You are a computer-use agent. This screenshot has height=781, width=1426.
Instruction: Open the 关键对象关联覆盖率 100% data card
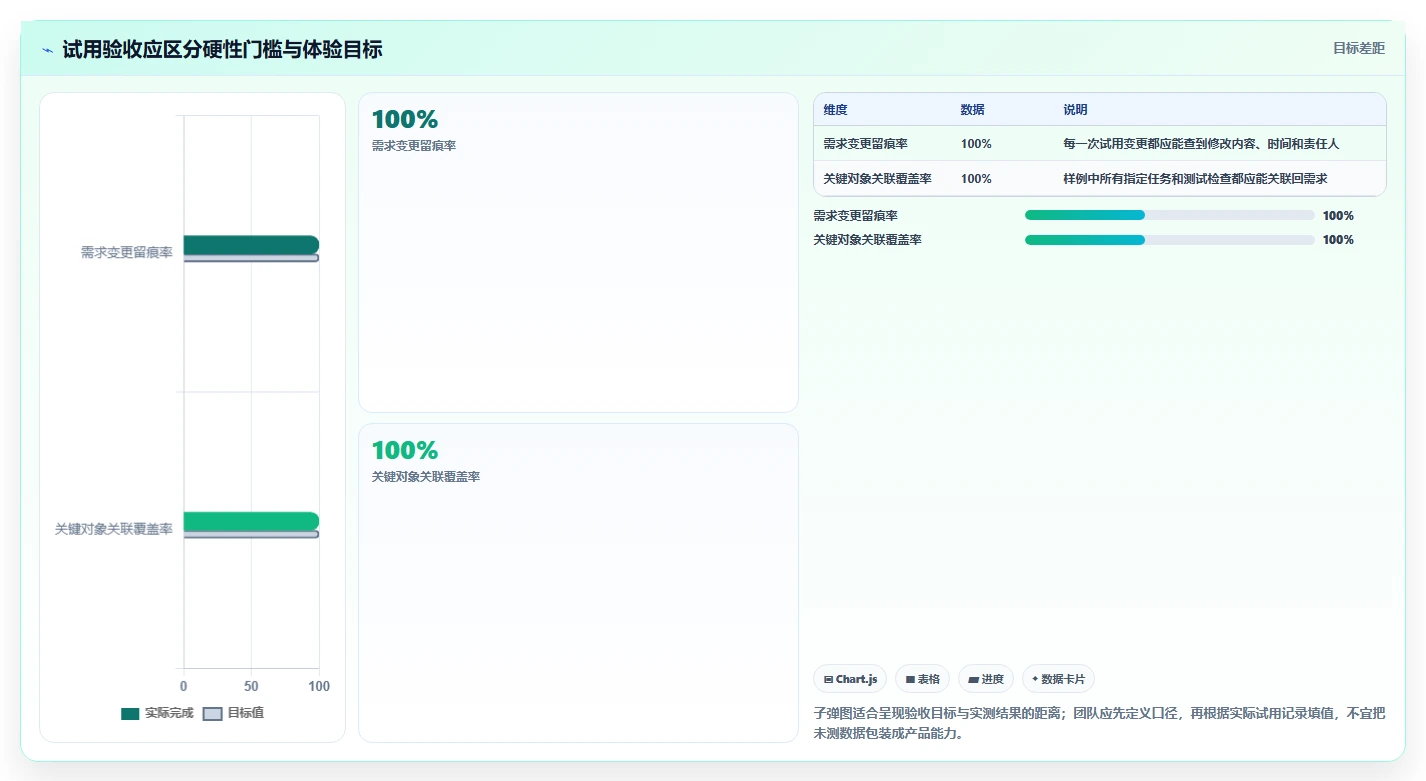tap(578, 583)
